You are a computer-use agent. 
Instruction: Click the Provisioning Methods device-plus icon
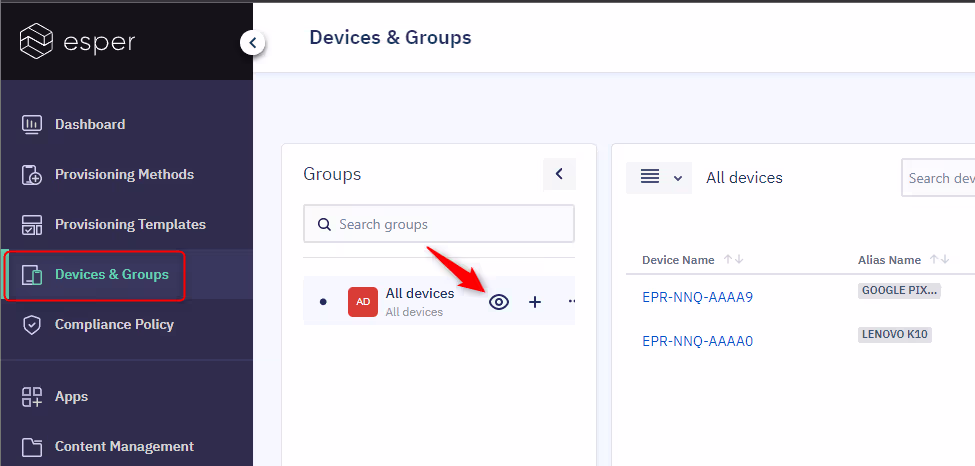coord(31,175)
